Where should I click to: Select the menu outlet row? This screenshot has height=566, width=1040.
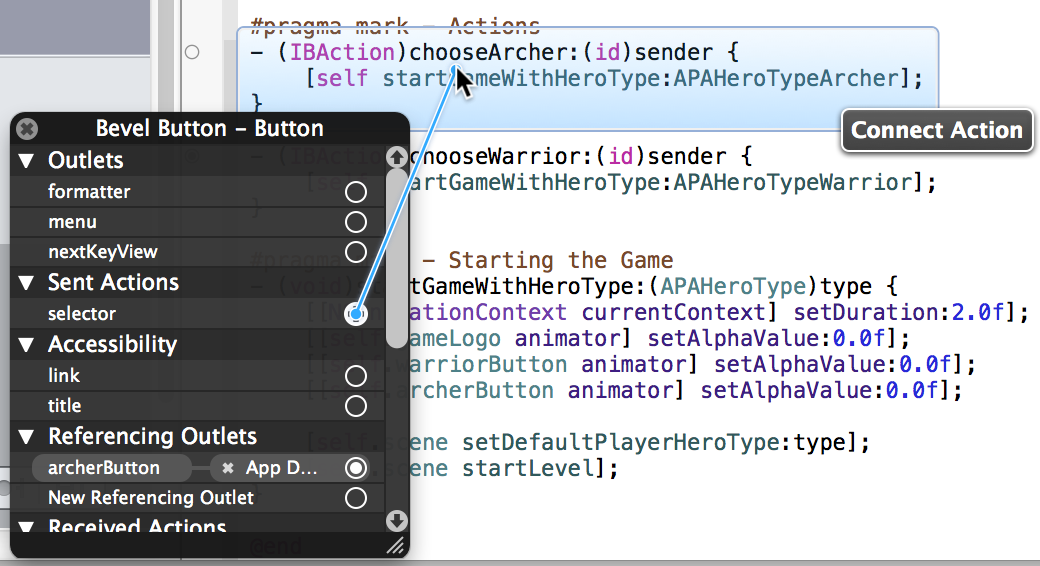[198, 222]
